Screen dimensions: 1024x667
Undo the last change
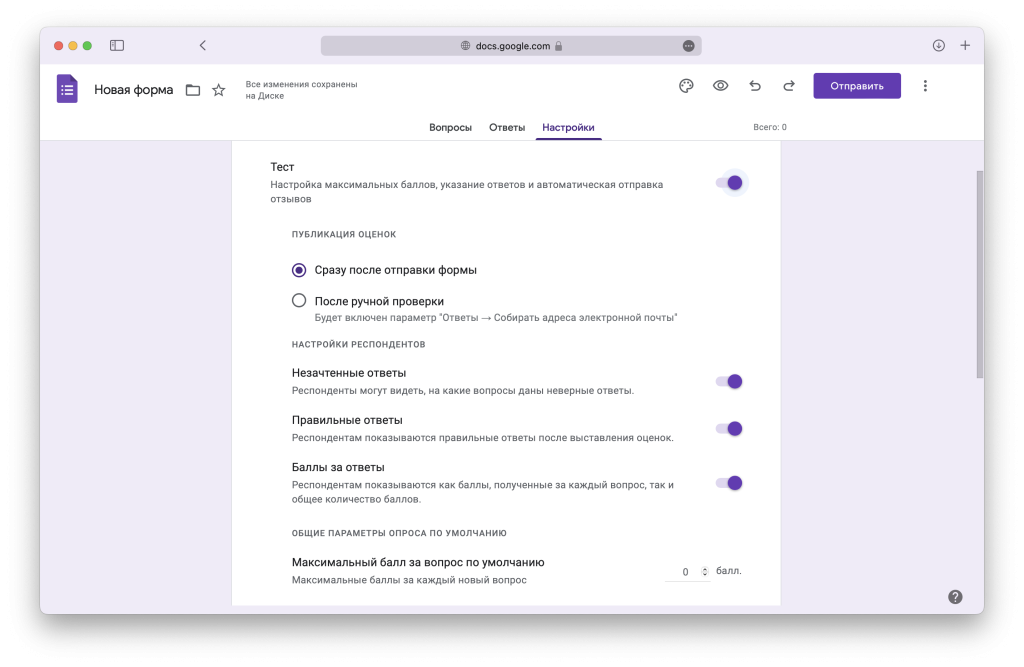coord(755,86)
